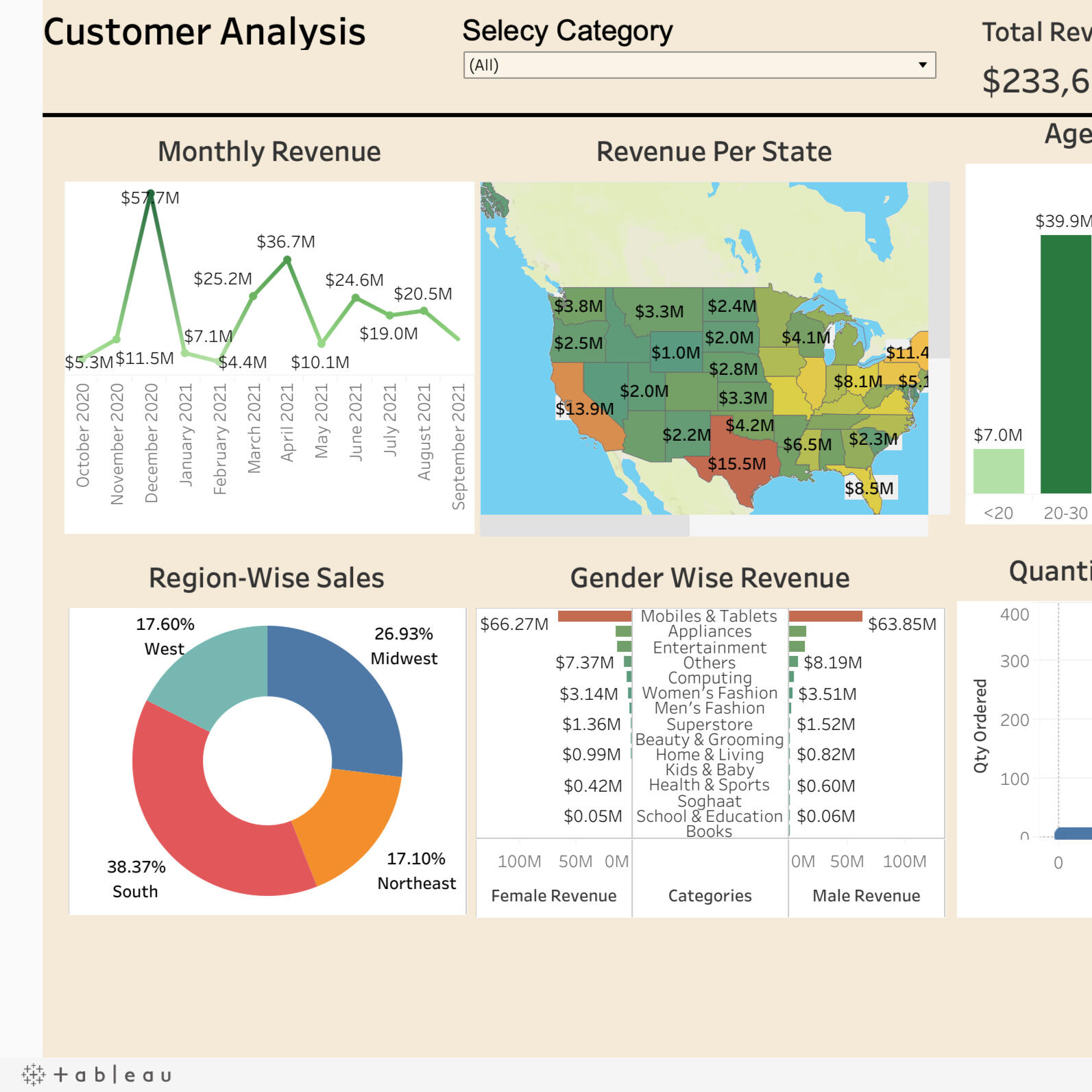
Task: Click the December 2020 peak data point
Action: point(151,194)
